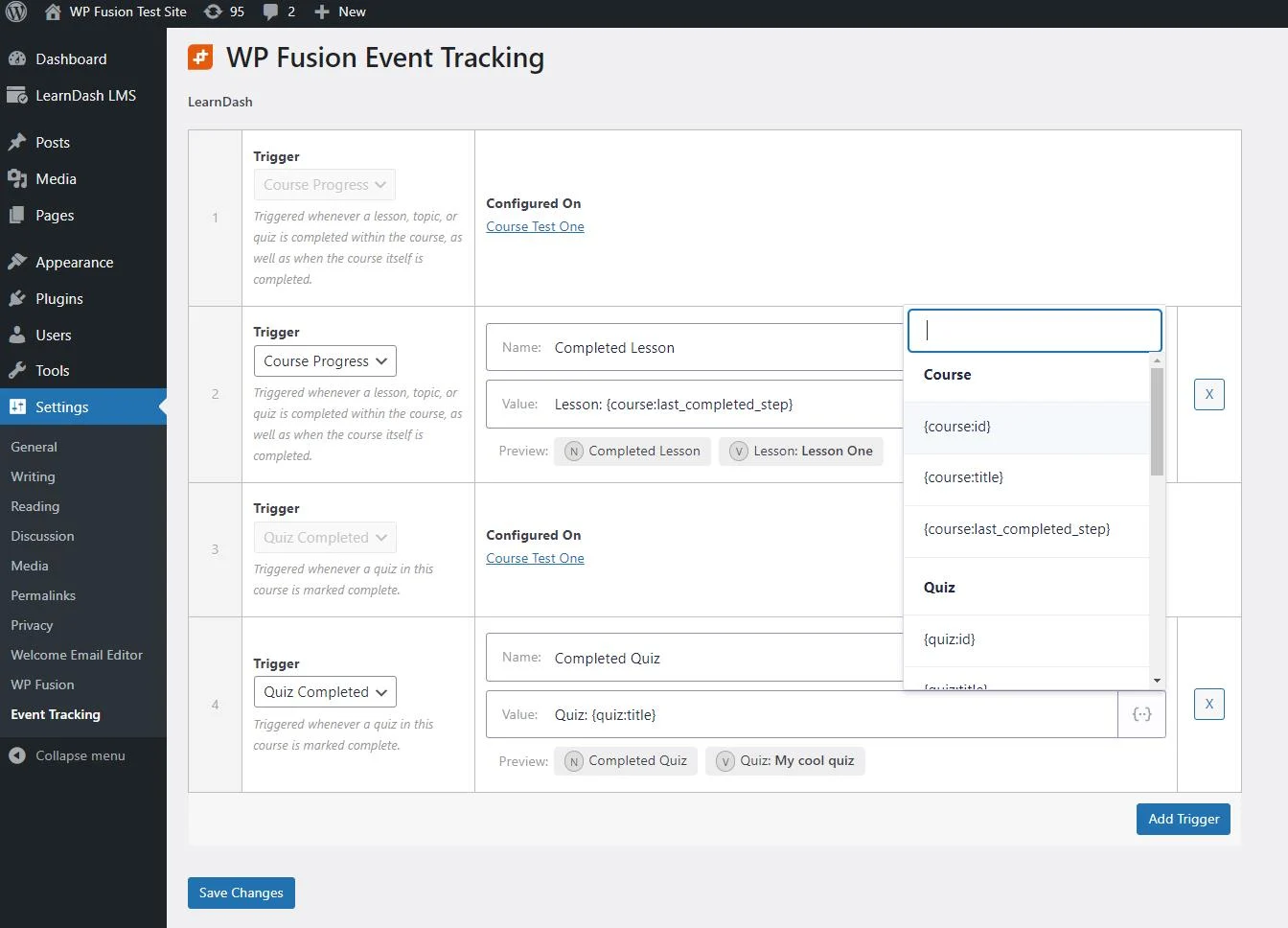Viewport: 1288px width, 928px height.
Task: Click the WordPress logo in admin bar
Action: 16,12
